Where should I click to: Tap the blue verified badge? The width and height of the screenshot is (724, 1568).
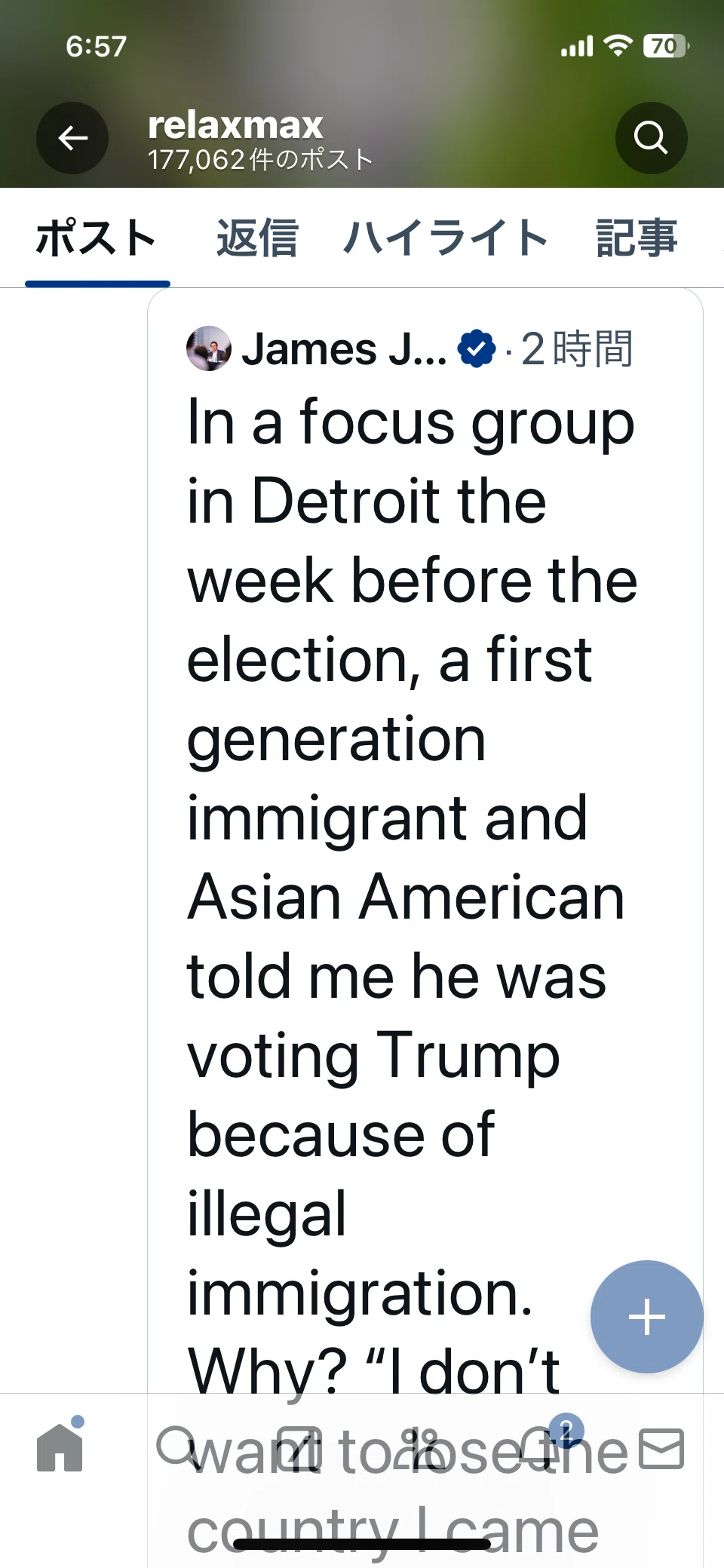click(x=477, y=349)
